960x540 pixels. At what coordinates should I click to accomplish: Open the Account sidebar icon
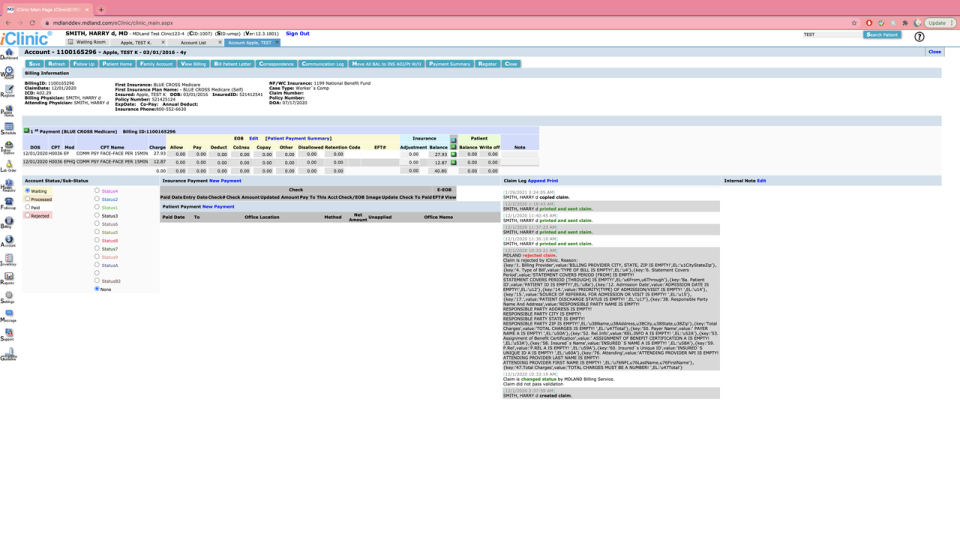[9, 241]
